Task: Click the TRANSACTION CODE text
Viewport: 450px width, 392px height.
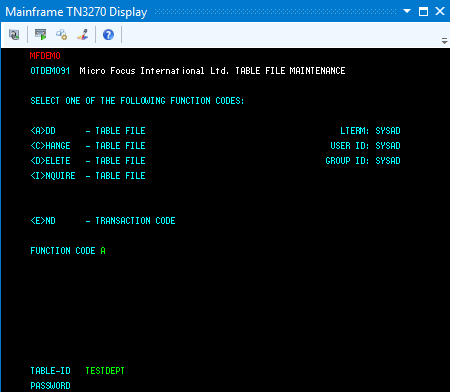Action: (135, 221)
